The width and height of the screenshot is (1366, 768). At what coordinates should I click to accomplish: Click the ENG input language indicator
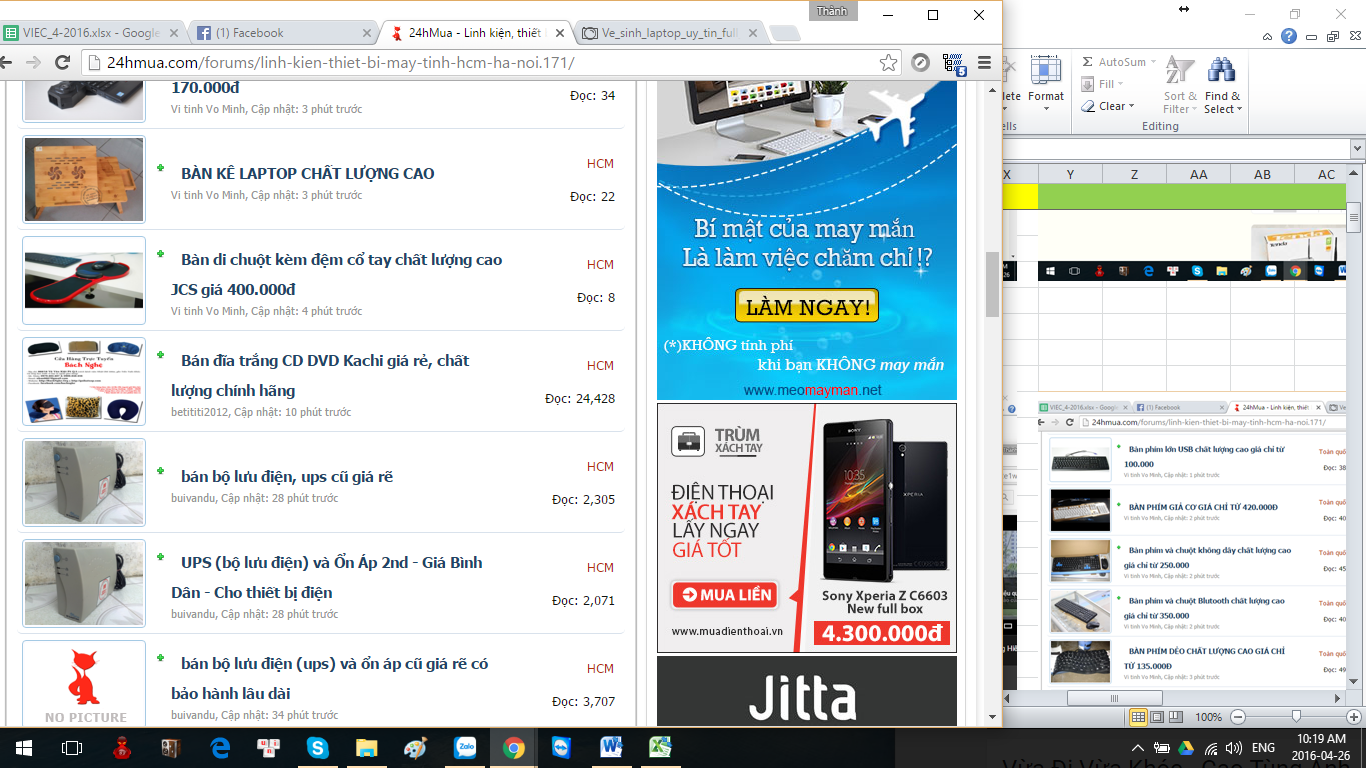1263,748
